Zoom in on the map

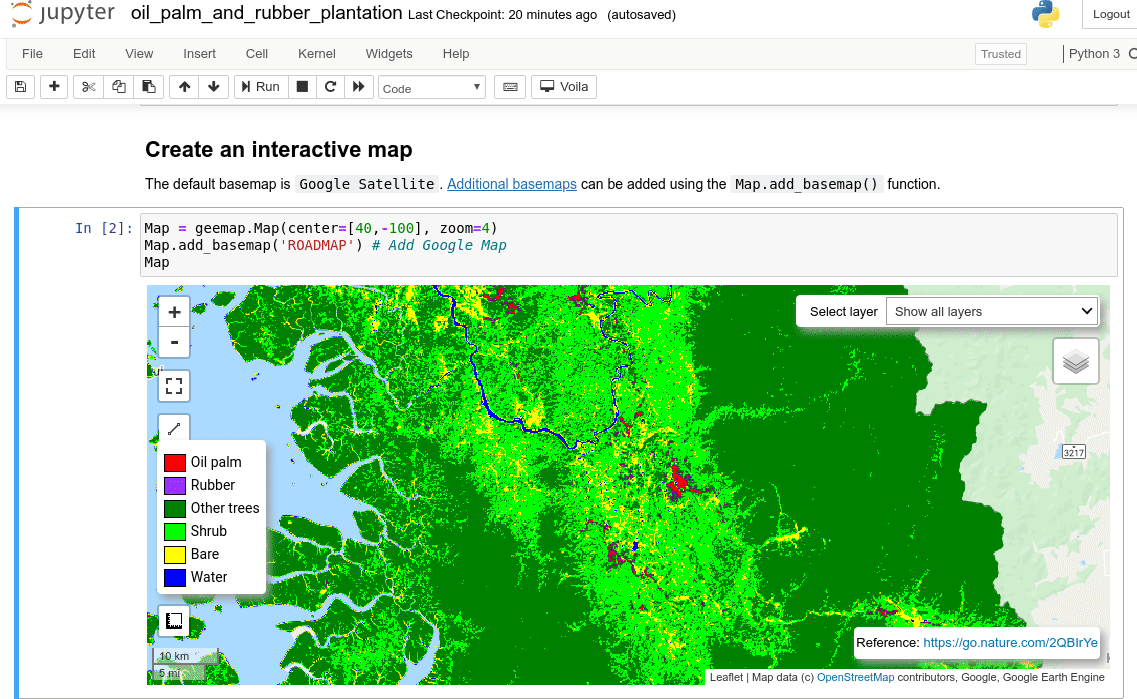click(x=173, y=311)
